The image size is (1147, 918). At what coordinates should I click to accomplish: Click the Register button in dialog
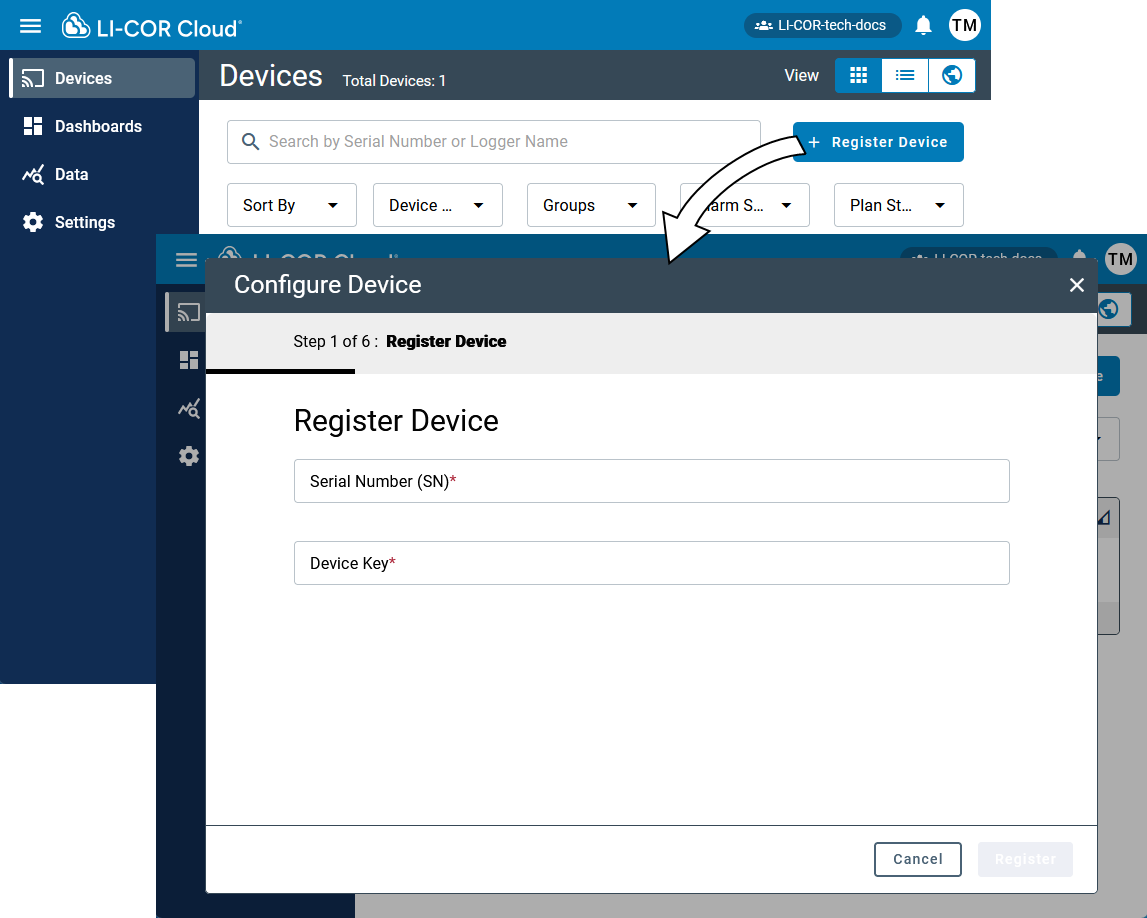1025,859
